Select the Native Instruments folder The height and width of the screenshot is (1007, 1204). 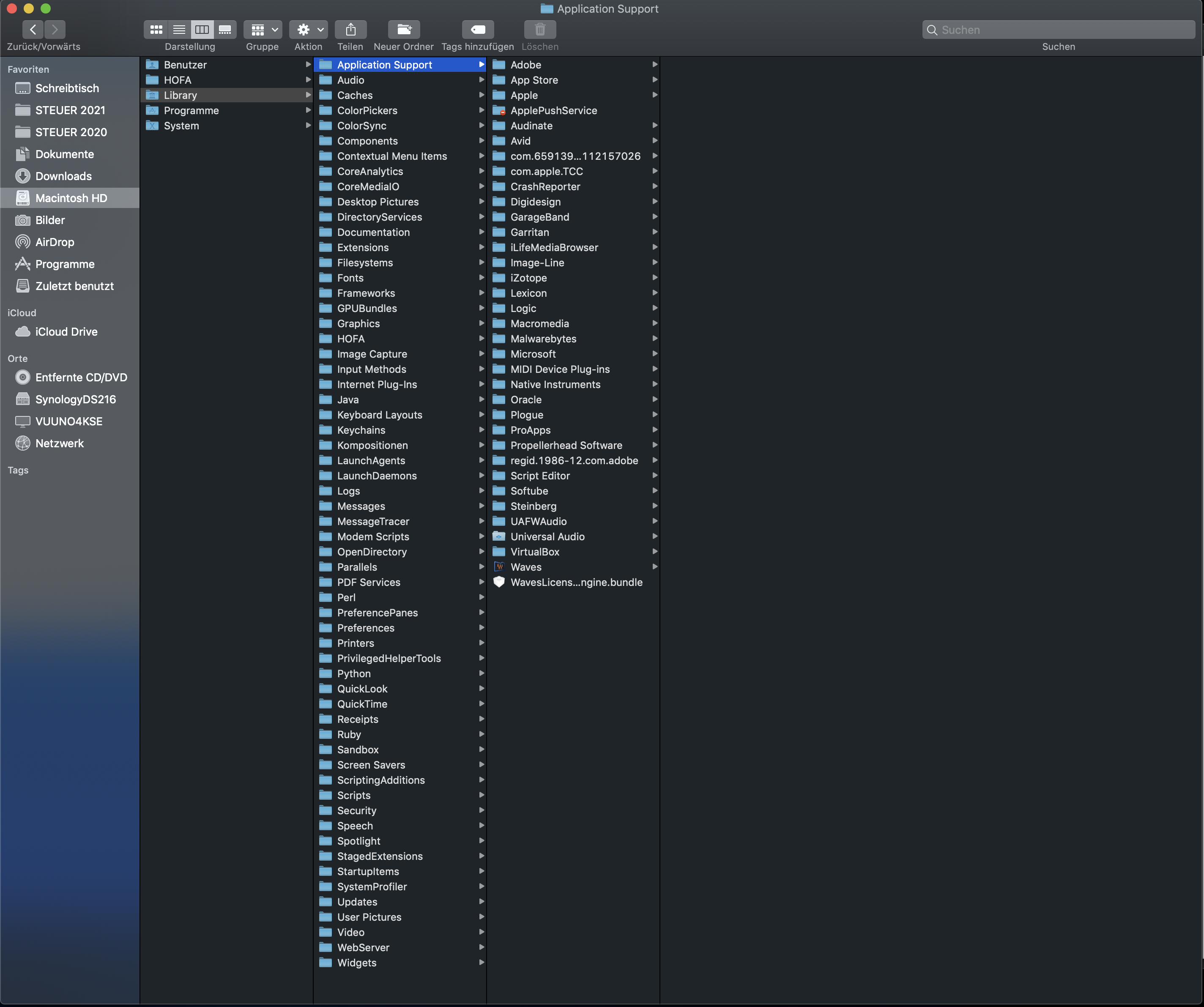coord(555,384)
